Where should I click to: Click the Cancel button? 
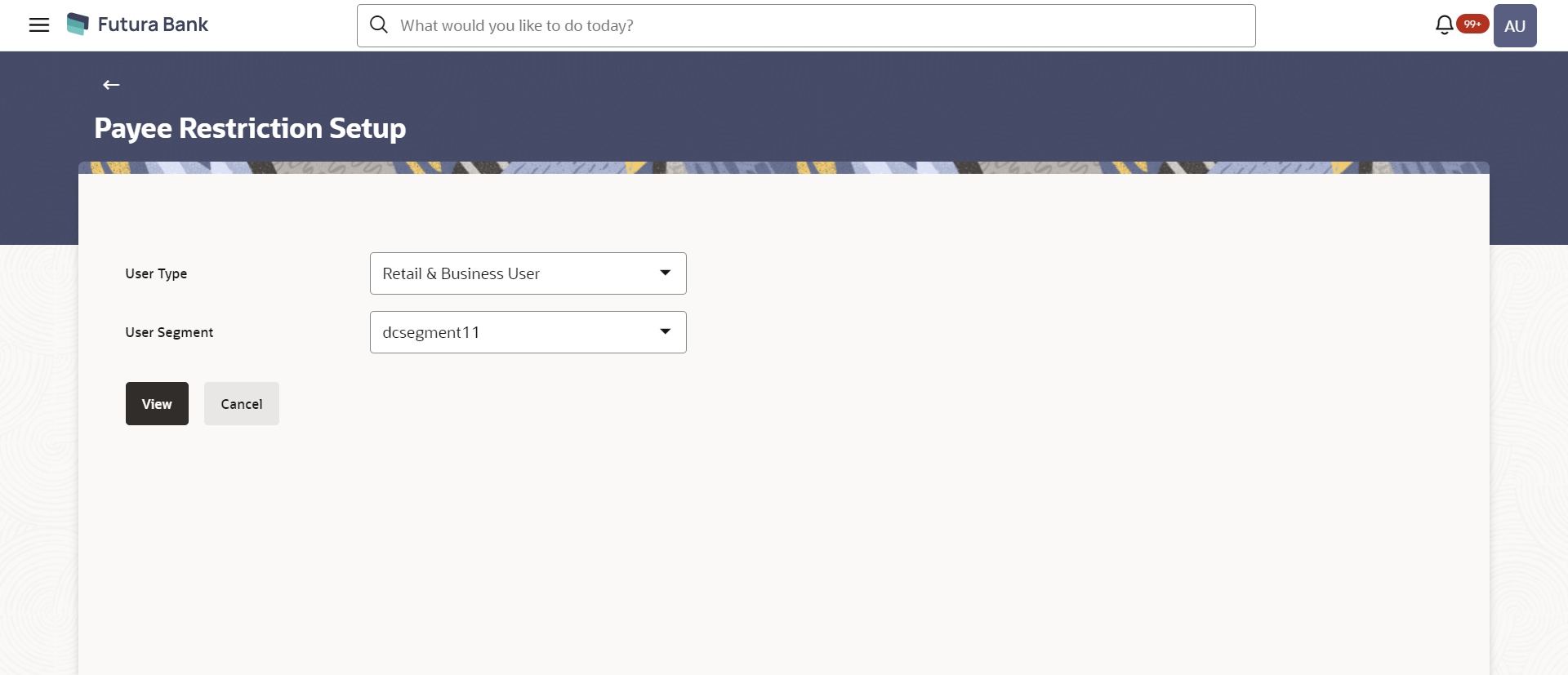pos(242,403)
